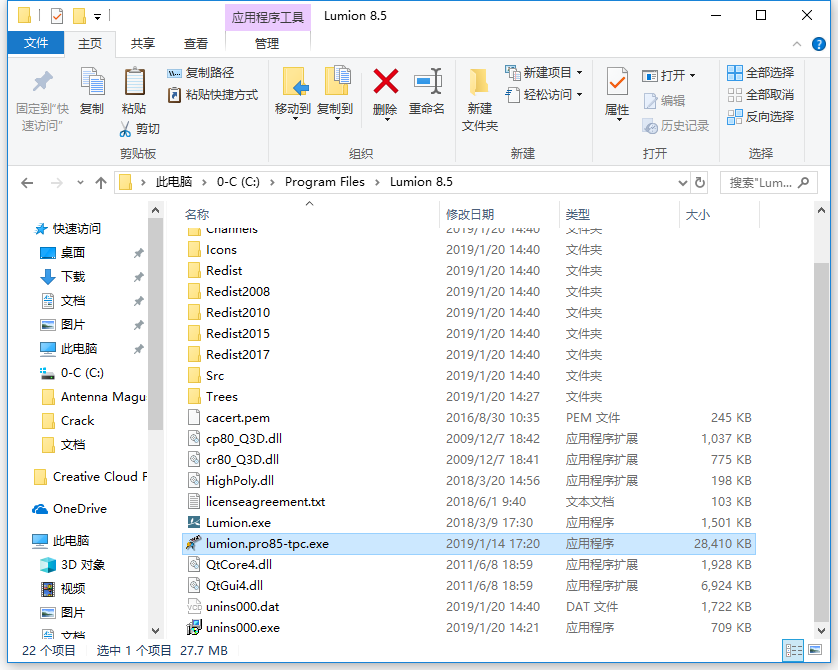Select the lumion.pro85-tpc.exe file
This screenshot has height=670, width=838.
tap(469, 543)
